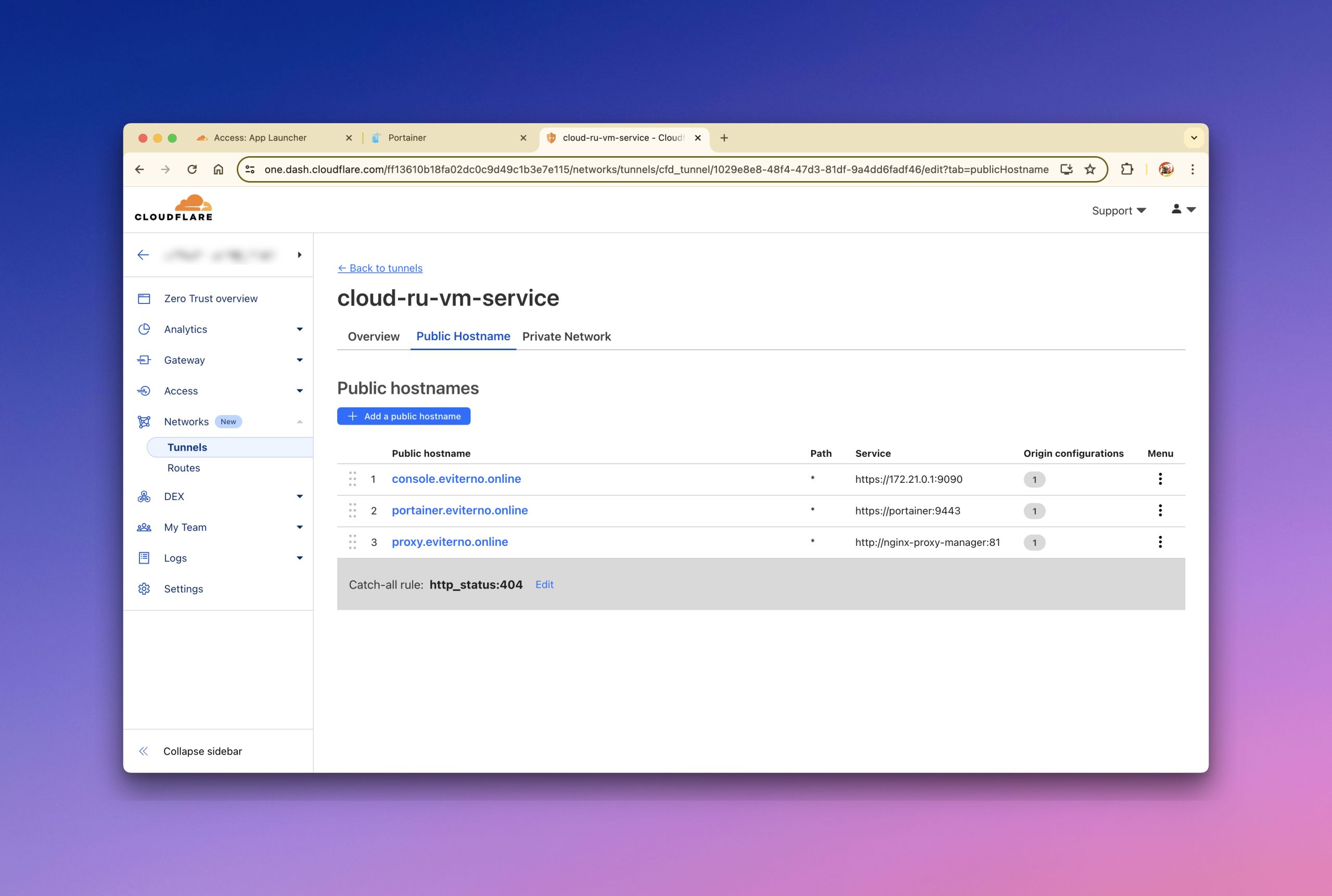This screenshot has height=896, width=1332.
Task: Click the Settings gear icon
Action: [x=144, y=589]
